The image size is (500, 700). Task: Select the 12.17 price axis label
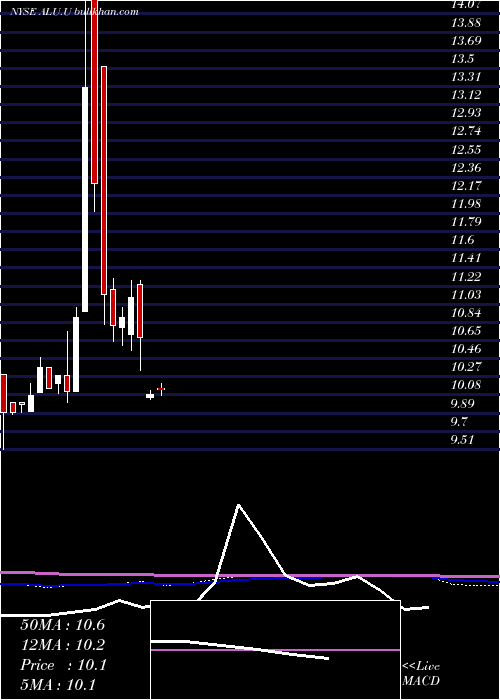point(466,186)
